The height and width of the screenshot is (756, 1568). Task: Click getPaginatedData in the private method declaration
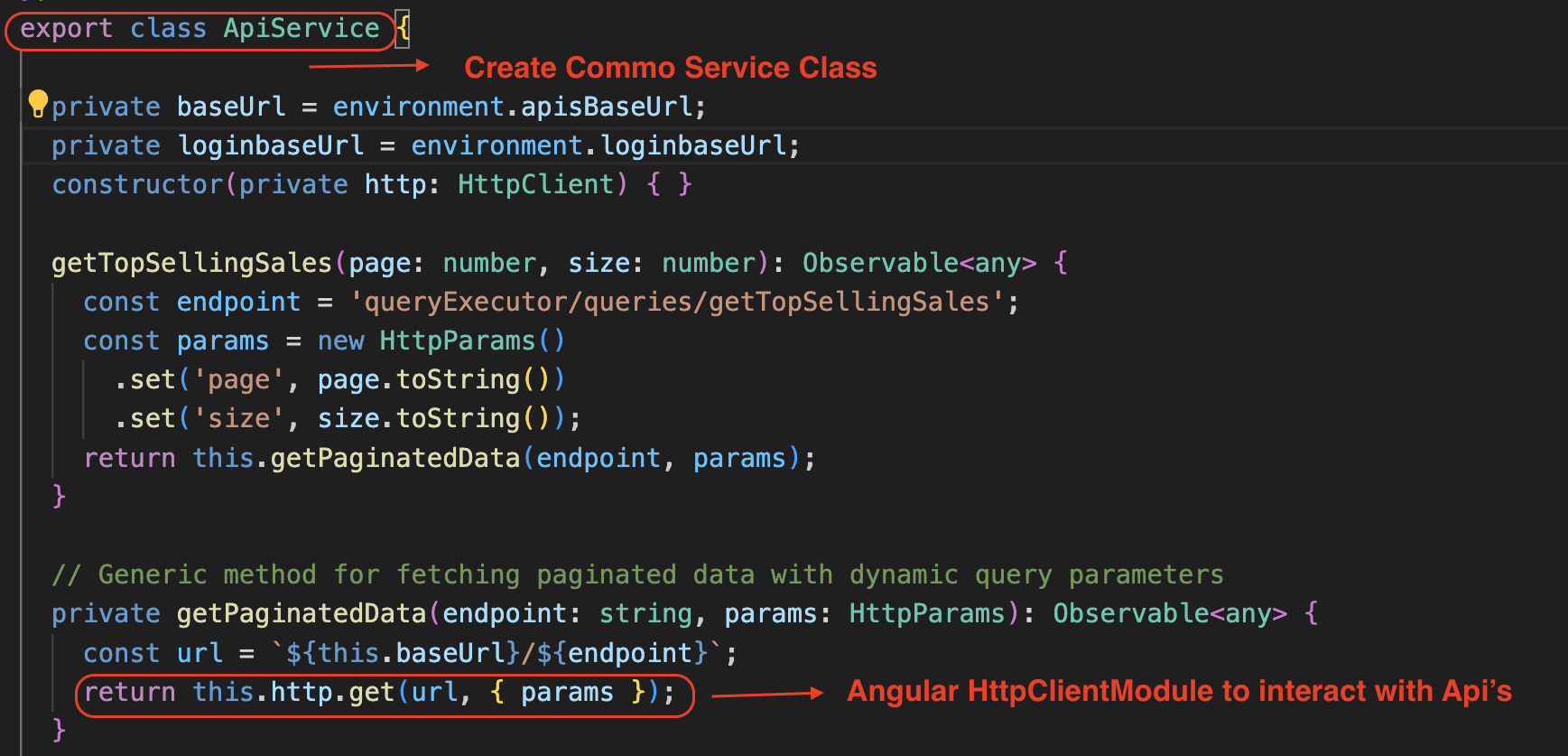pyautogui.click(x=301, y=613)
